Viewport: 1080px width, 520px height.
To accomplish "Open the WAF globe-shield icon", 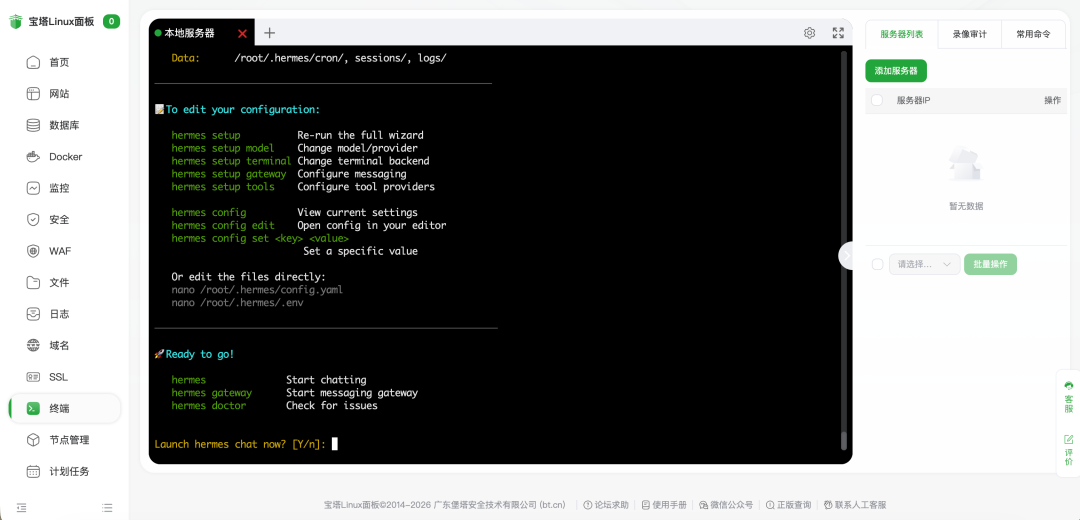I will click(x=33, y=251).
